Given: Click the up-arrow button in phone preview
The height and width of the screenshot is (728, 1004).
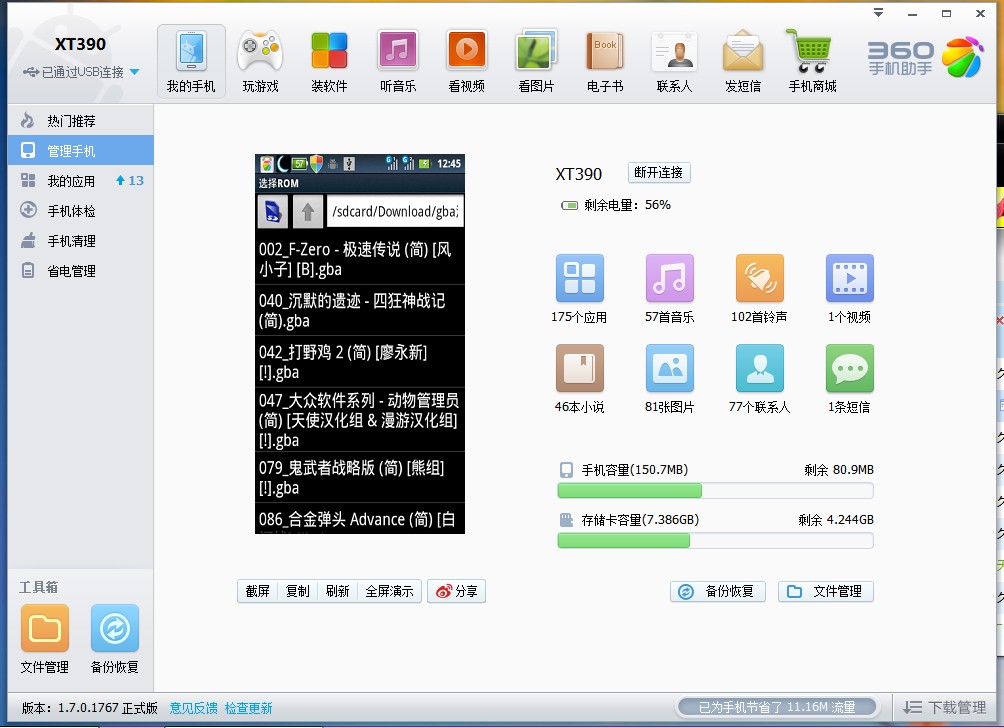Looking at the screenshot, I should click(307, 211).
